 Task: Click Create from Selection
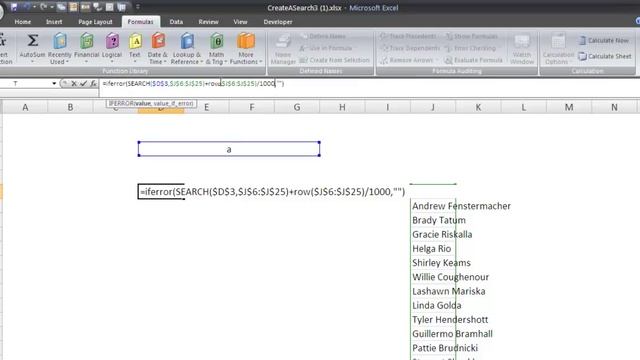pos(334,60)
